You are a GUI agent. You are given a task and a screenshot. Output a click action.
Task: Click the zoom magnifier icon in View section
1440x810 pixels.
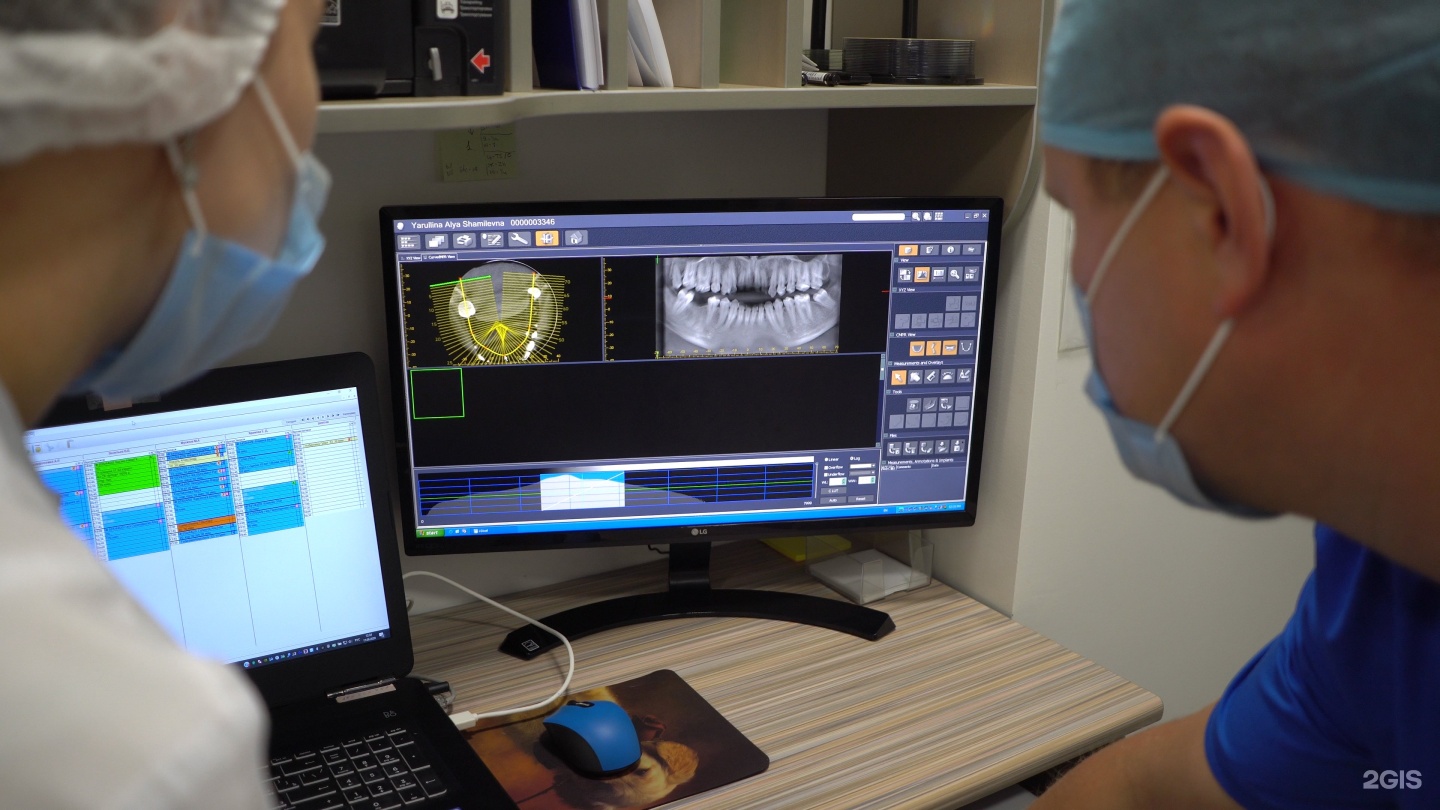[x=955, y=275]
